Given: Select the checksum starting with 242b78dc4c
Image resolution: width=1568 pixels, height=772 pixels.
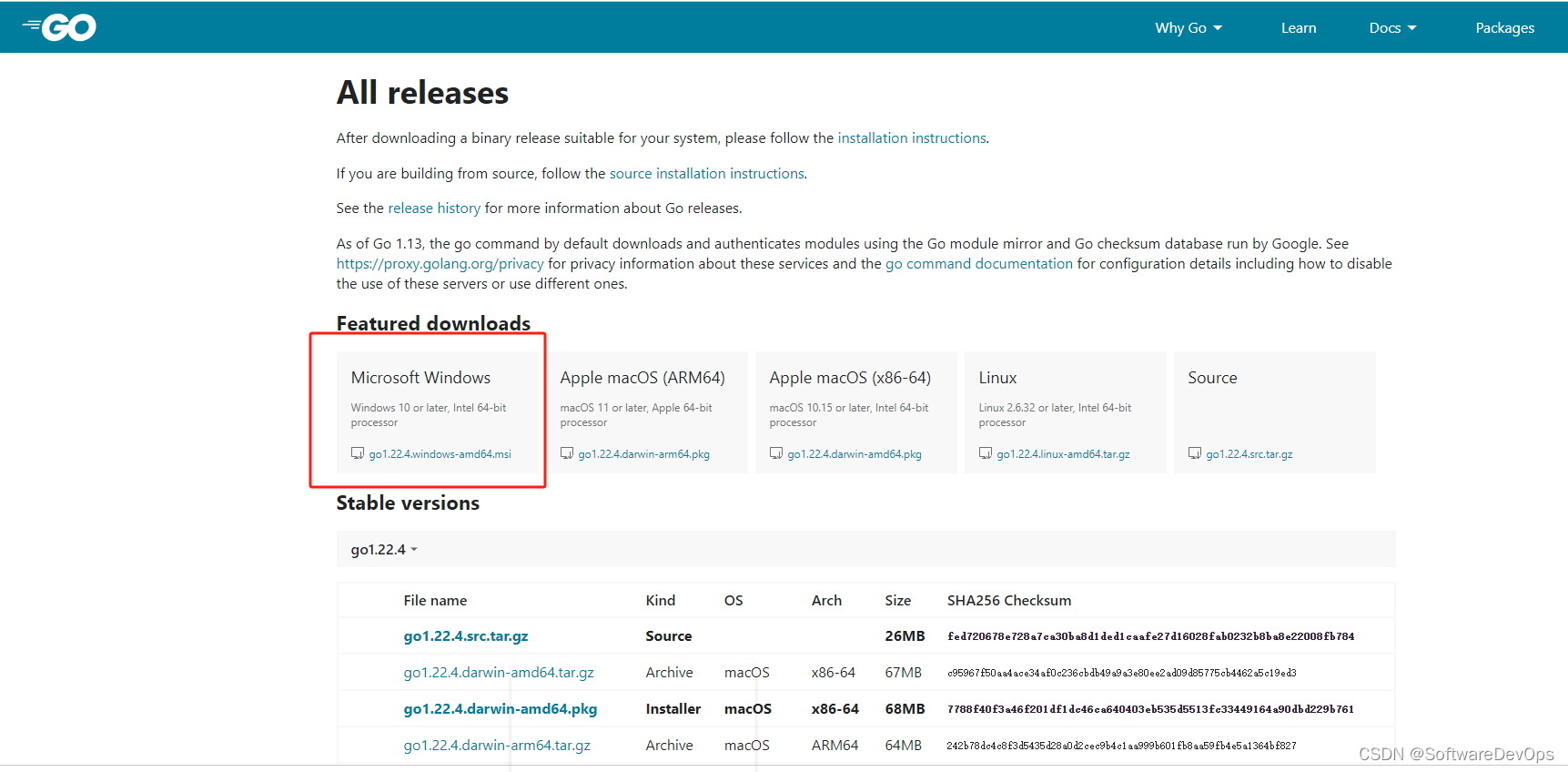Looking at the screenshot, I should tap(1121, 746).
